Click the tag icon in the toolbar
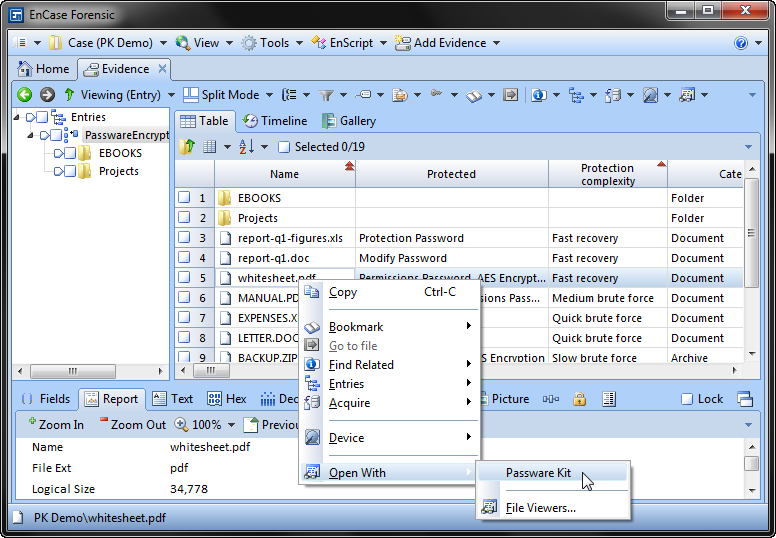 coord(363,94)
